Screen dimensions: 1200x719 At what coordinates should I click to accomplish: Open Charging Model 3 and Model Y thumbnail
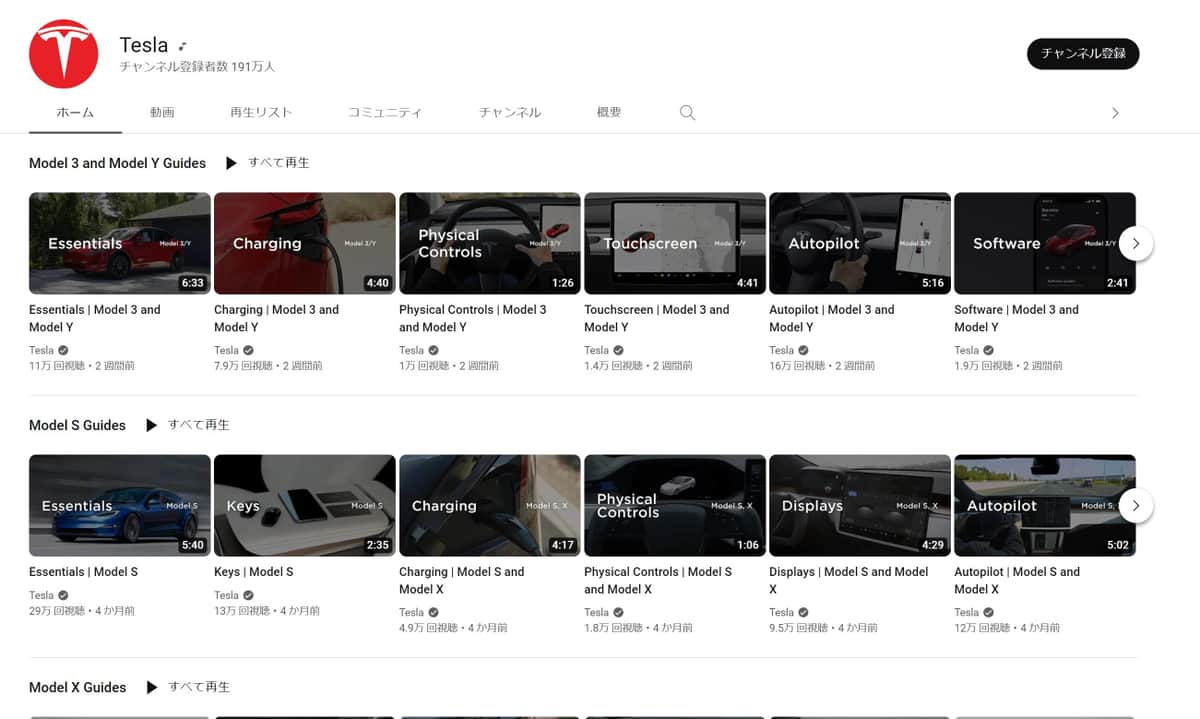tap(305, 243)
